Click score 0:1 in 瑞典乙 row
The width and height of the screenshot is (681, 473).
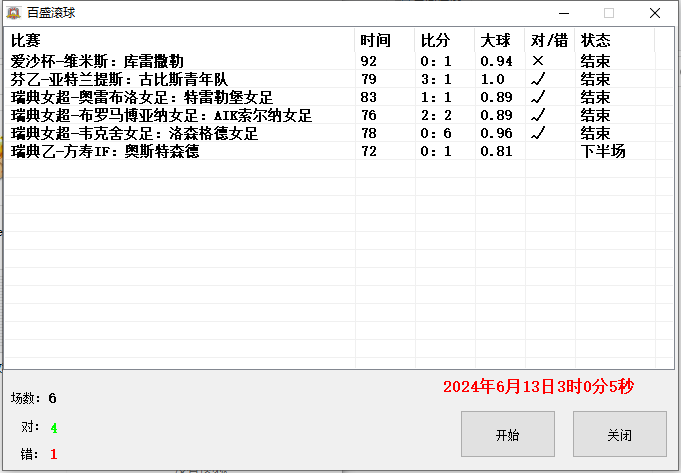(436, 151)
